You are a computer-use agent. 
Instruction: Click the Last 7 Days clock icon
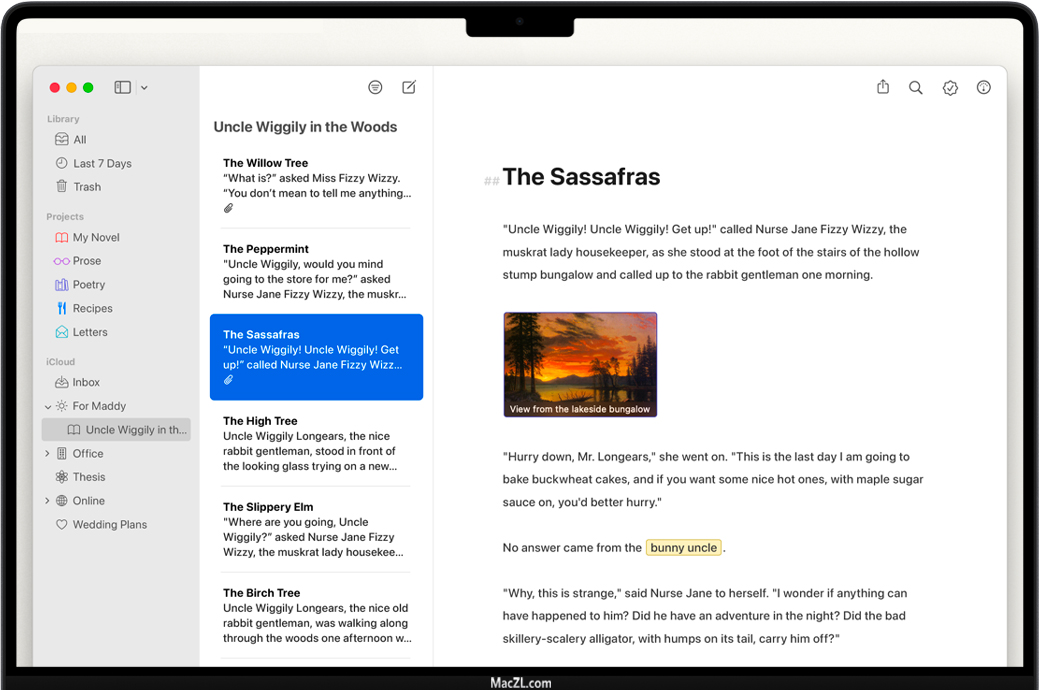(62, 163)
